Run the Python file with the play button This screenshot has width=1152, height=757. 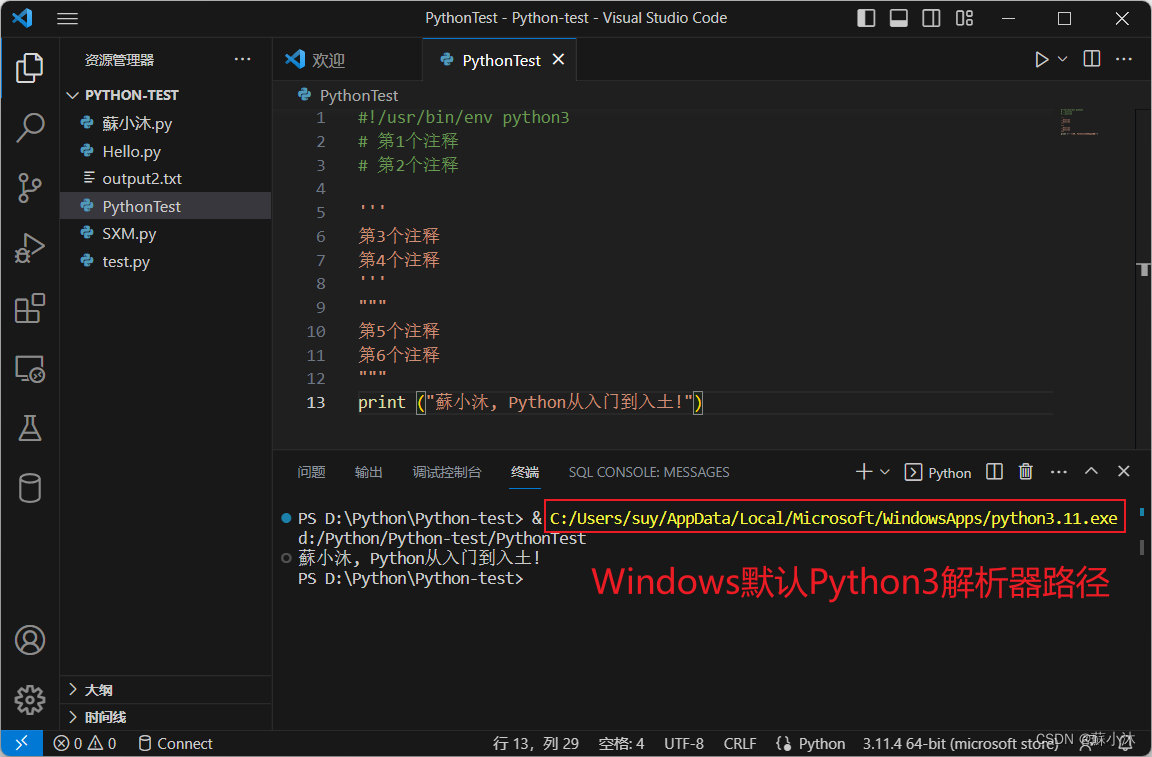(x=1041, y=60)
